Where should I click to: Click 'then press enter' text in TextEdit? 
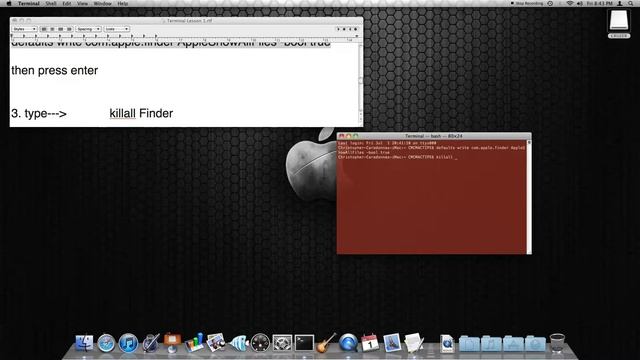54,70
